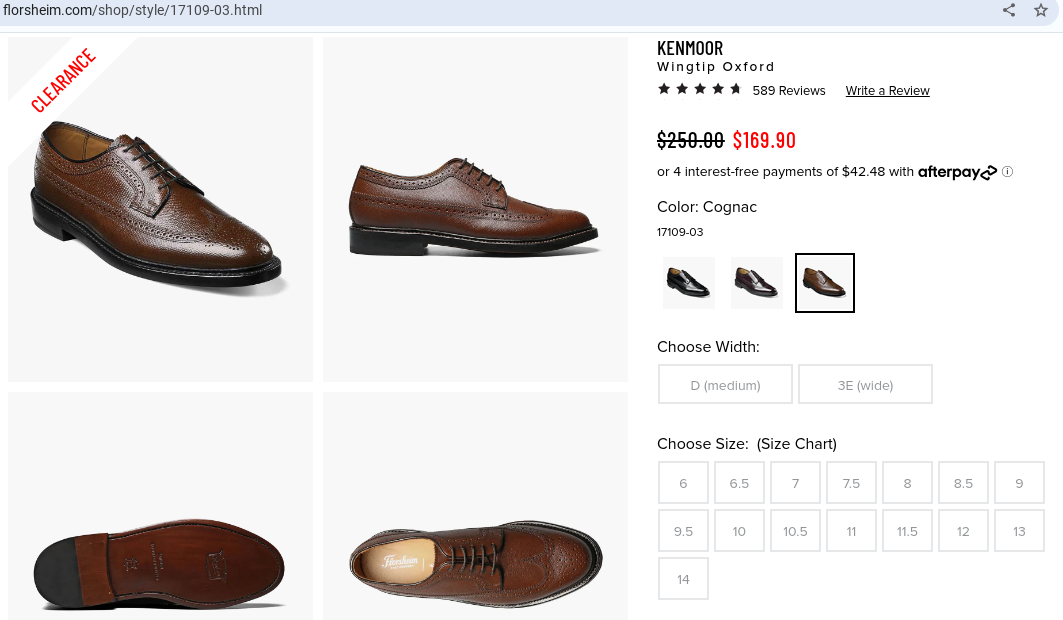This screenshot has width=1063, height=620.
Task: Select size 6.5
Action: click(739, 483)
